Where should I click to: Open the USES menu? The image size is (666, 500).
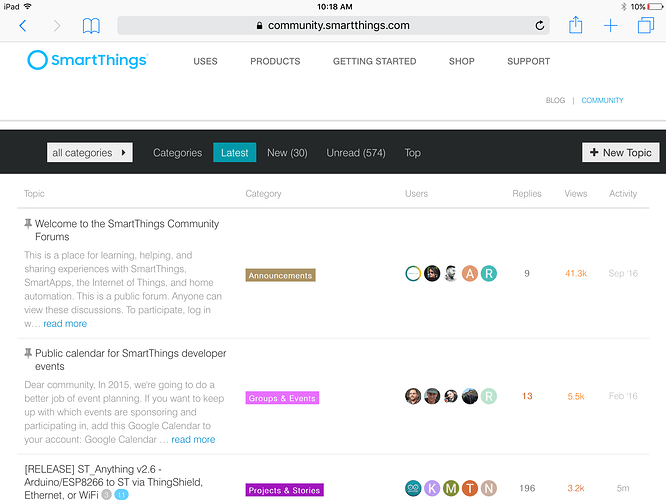(205, 61)
